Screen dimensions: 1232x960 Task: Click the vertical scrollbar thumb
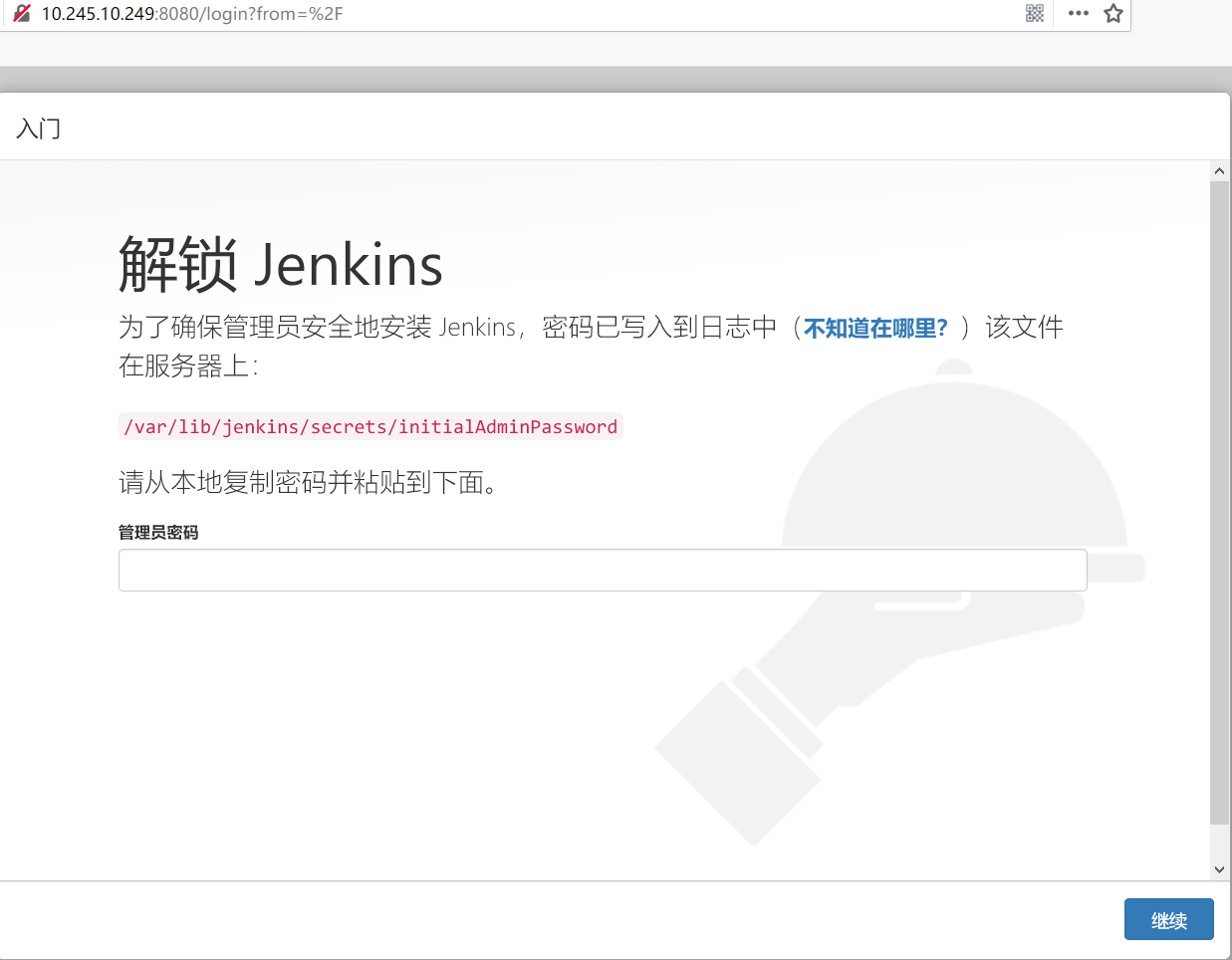1219,503
